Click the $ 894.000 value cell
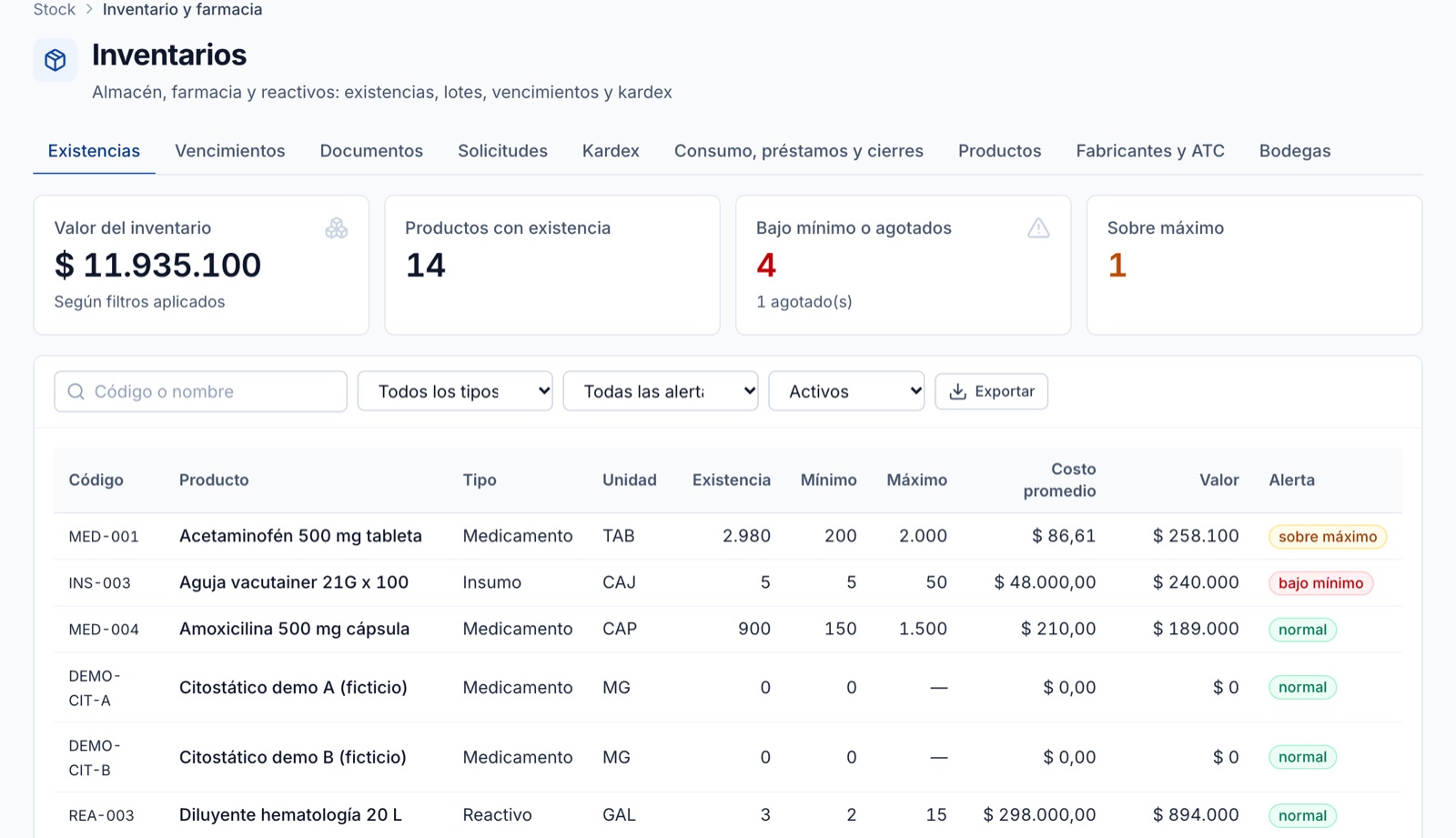 (1196, 814)
